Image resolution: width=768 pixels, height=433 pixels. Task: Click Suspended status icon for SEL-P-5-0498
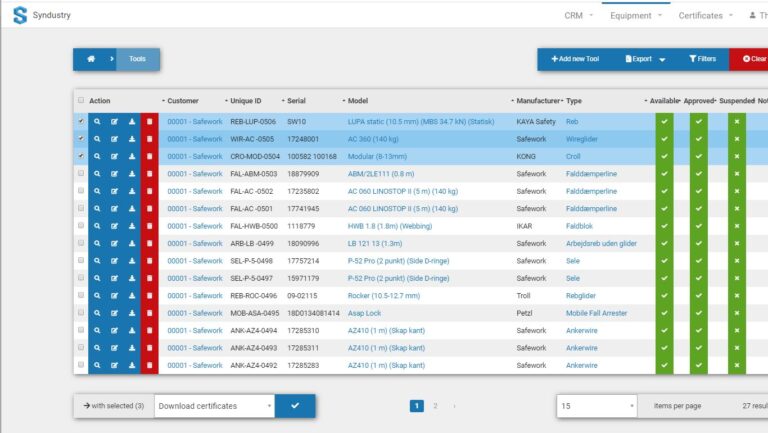pyautogui.click(x=737, y=261)
